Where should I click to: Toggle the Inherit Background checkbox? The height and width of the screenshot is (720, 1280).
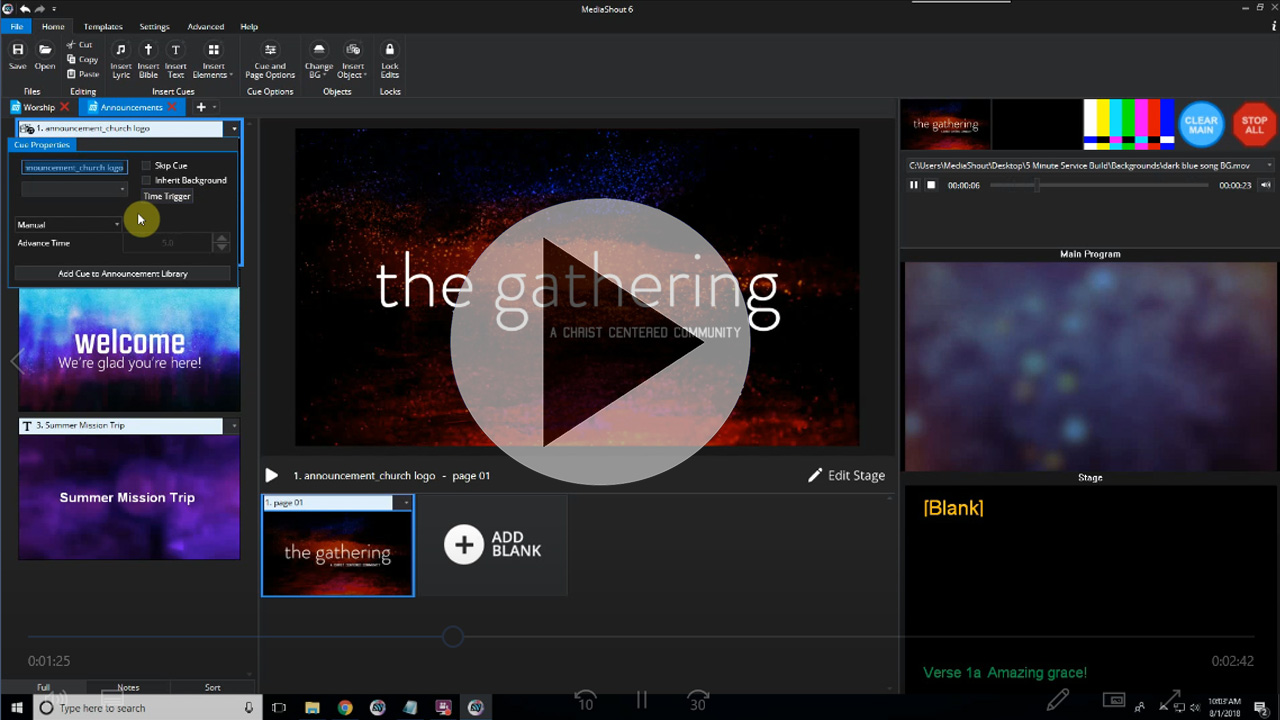(x=146, y=181)
